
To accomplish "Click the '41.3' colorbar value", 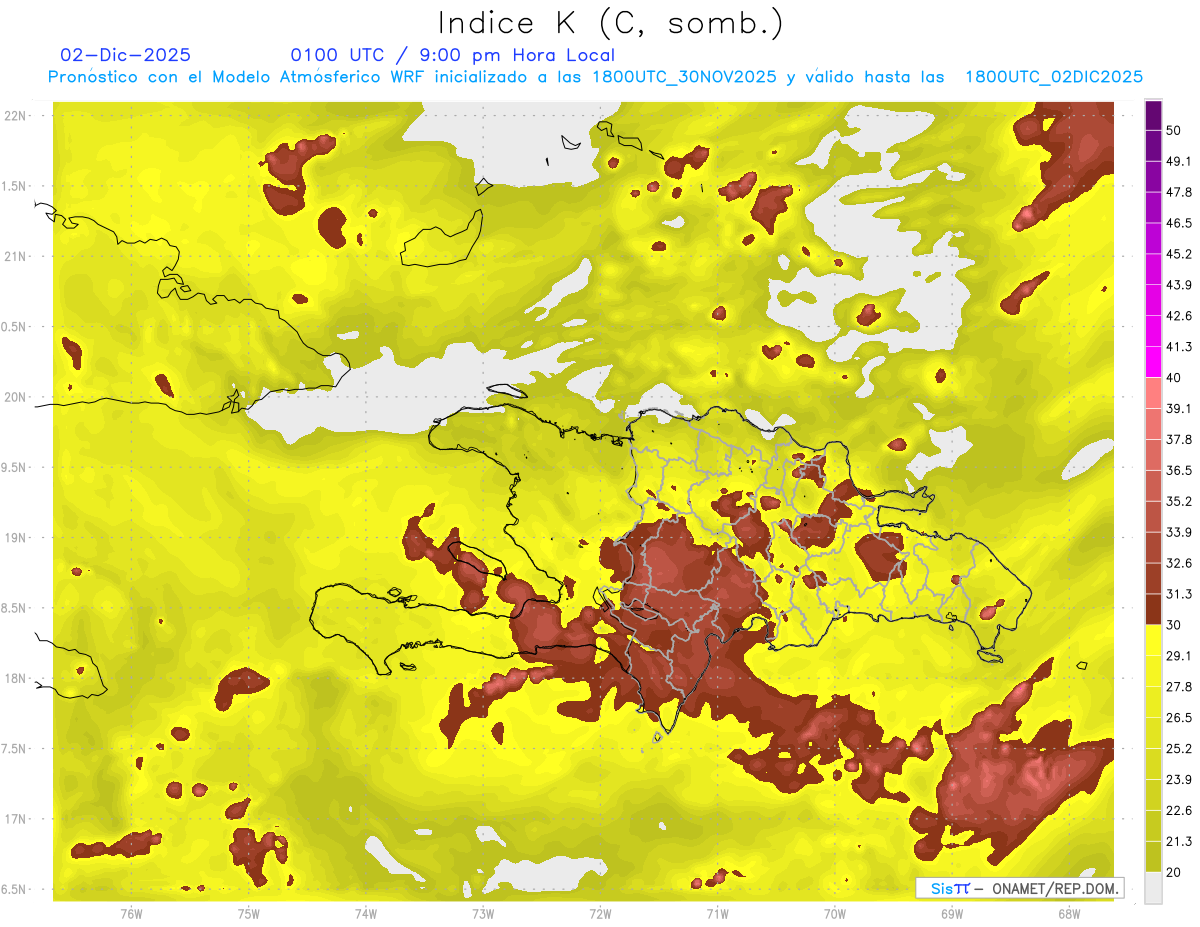I will [1179, 347].
